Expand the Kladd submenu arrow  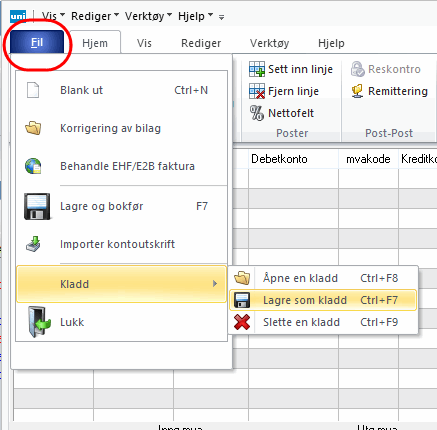click(x=215, y=284)
